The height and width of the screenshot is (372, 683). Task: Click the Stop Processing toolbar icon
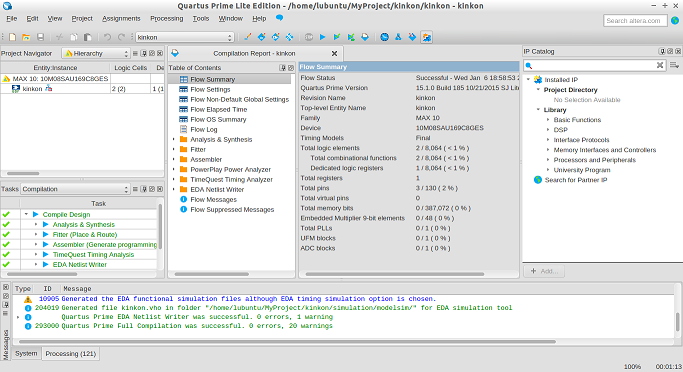(x=309, y=37)
